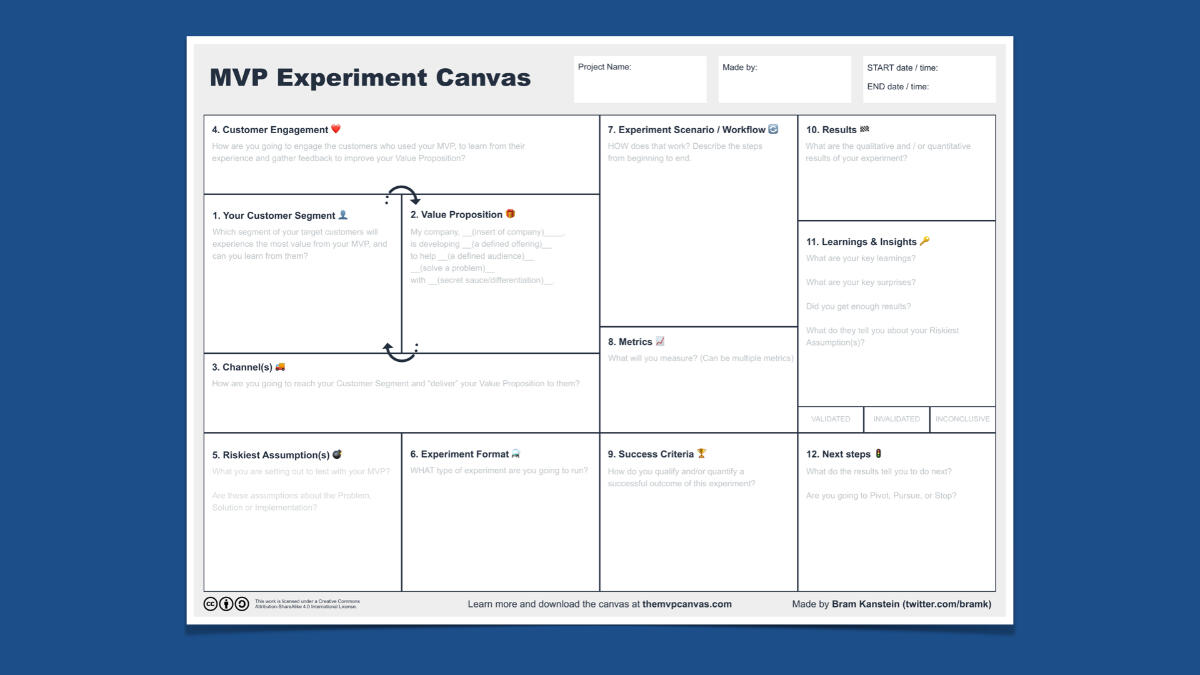Click the START date / time field
Viewport: 1200px width, 675px height.
(929, 68)
